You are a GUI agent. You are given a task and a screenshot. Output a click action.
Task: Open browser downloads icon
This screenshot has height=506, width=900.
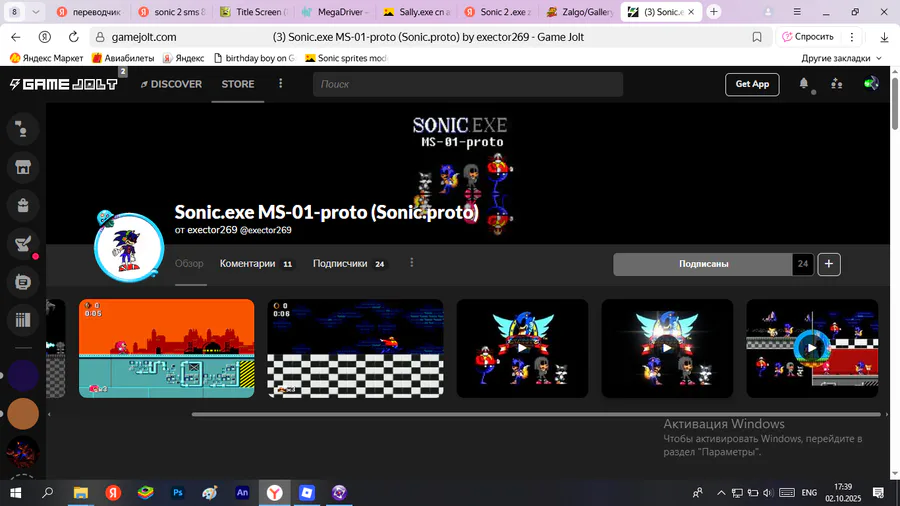(884, 37)
